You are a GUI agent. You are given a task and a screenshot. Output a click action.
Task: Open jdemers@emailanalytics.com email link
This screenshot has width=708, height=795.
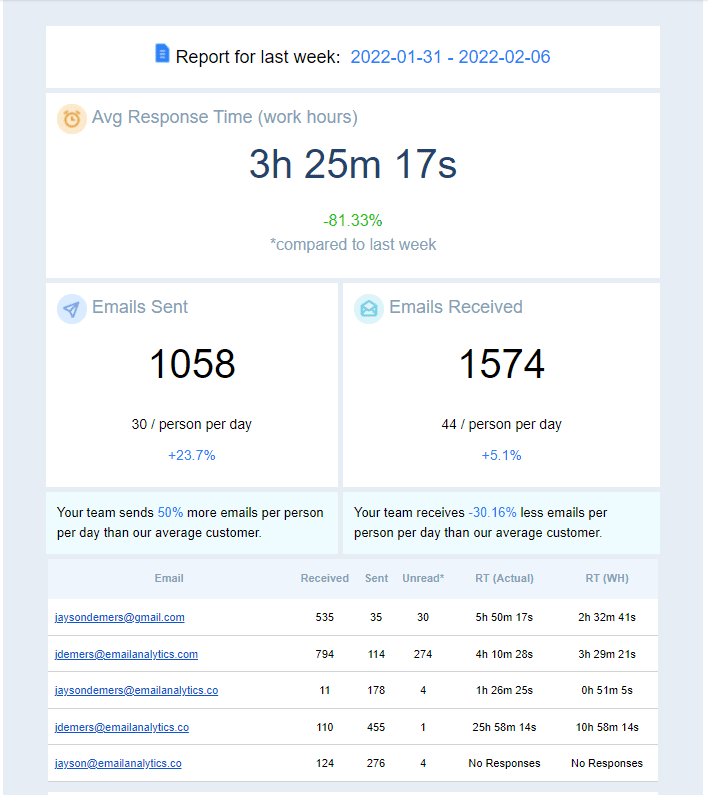point(126,654)
